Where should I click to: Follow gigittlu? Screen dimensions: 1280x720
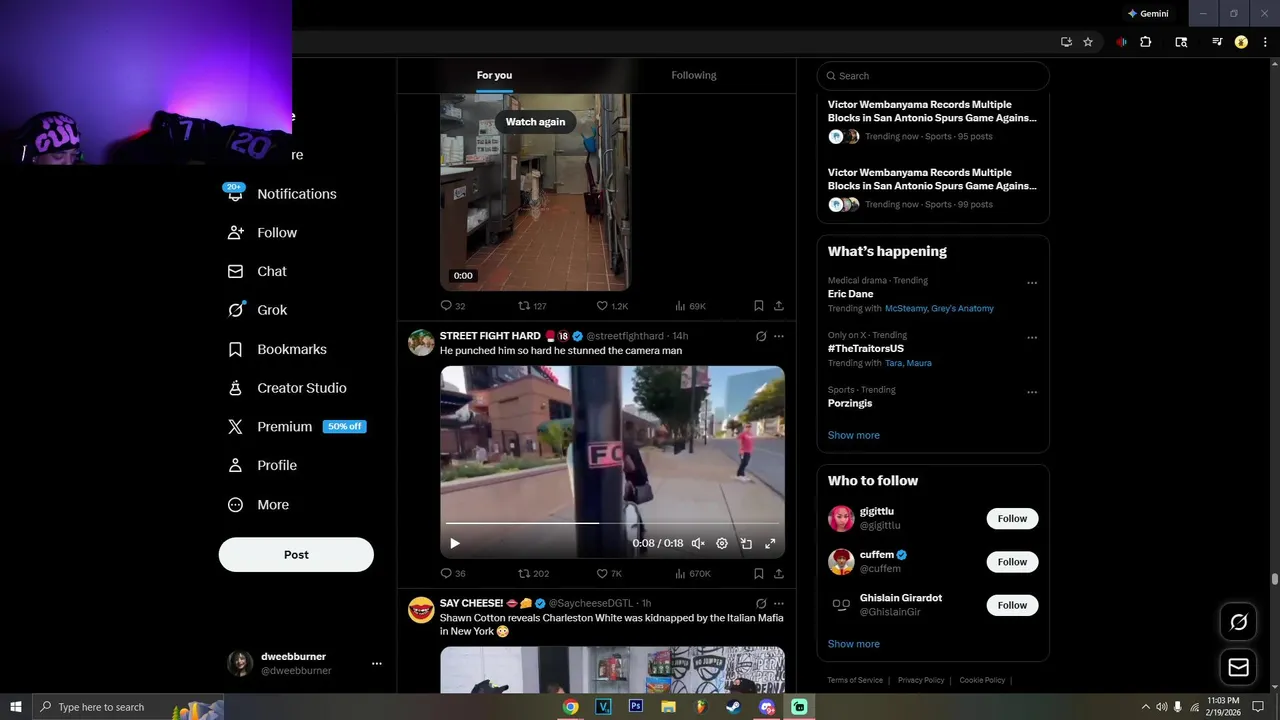1012,519
